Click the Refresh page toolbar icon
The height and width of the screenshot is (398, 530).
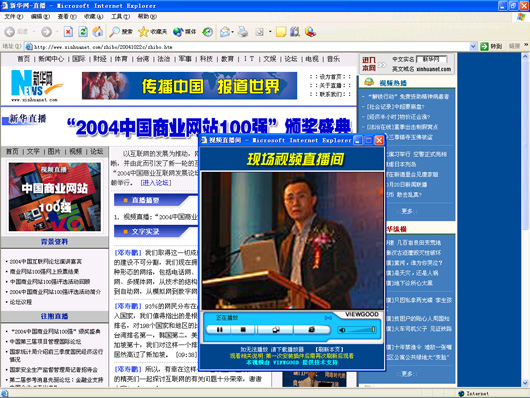pos(83,32)
